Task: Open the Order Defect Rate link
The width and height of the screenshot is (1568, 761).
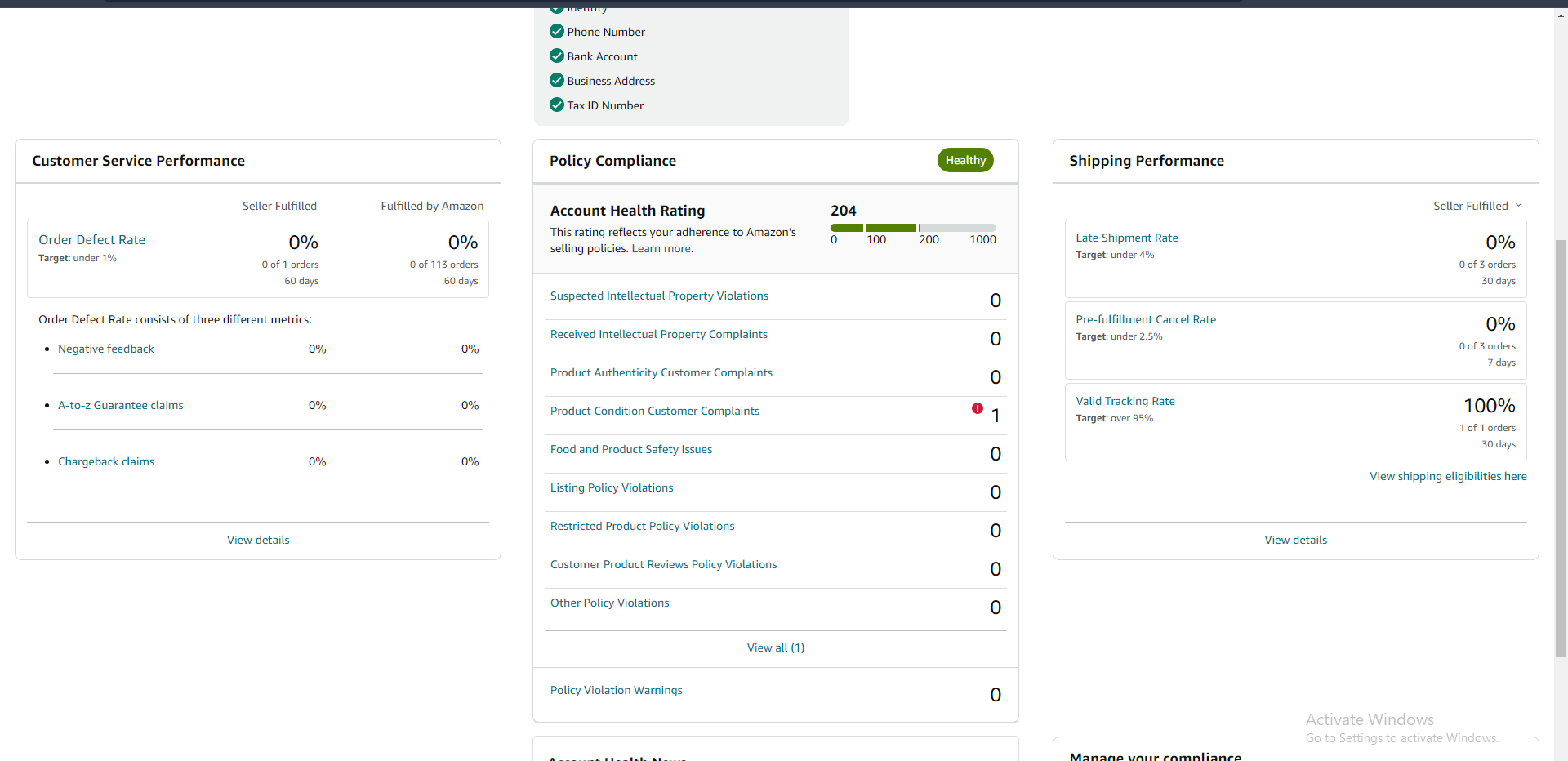Action: [91, 239]
